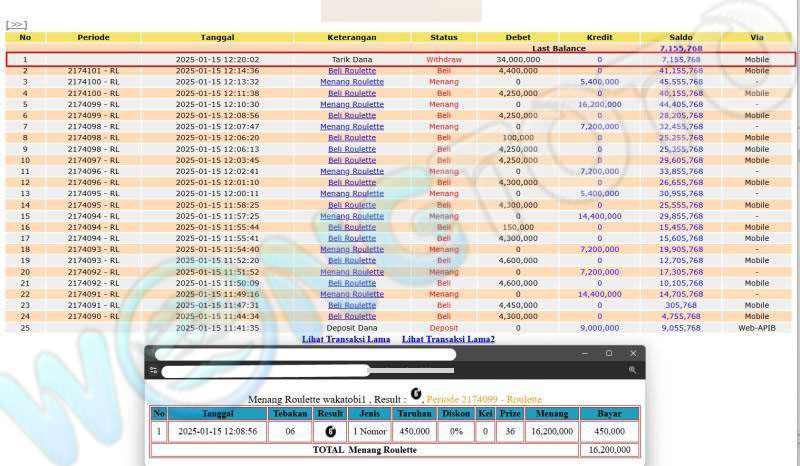This screenshot has height=466, width=800.
Task: Click the site settings icon in popup address bar
Action: 153,371
